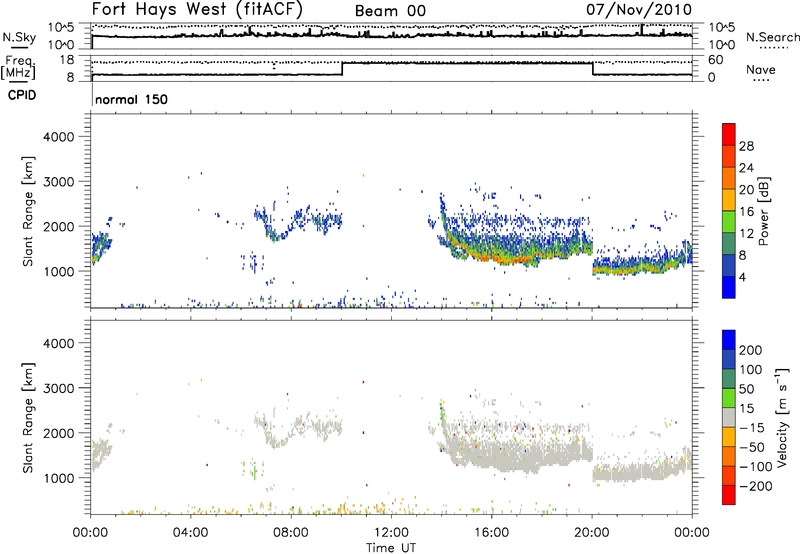Image resolution: width=800 pixels, height=554 pixels.
Task: Click the '4' Power colorbar label
Action: (x=742, y=277)
